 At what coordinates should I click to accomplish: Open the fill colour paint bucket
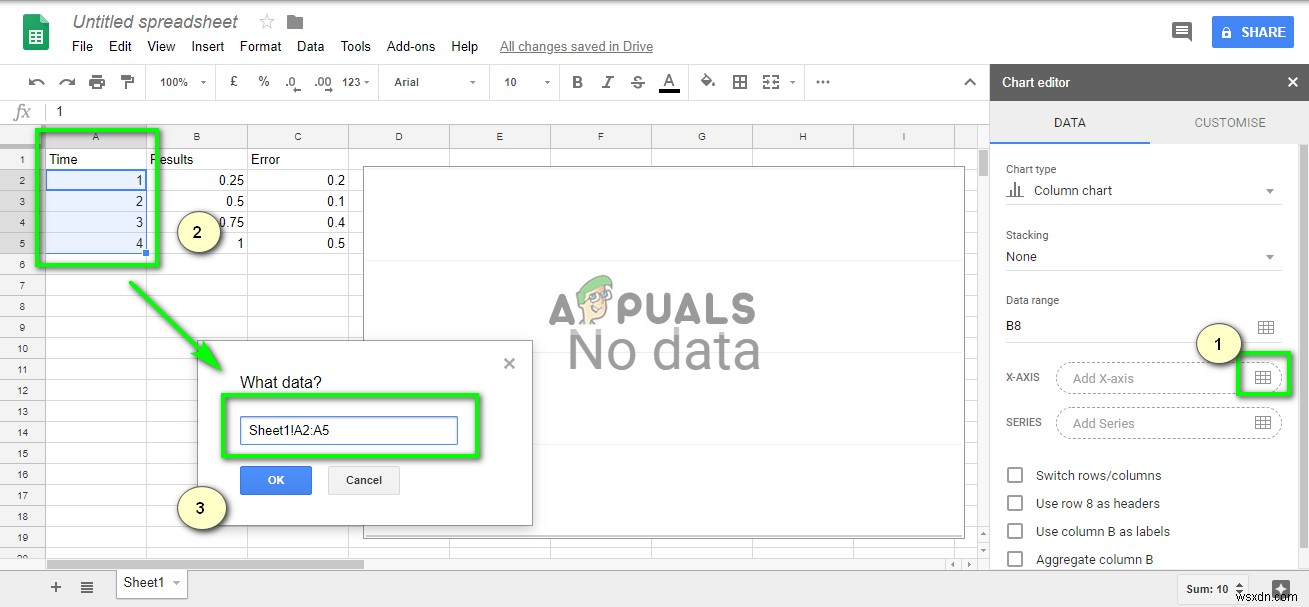[x=708, y=82]
